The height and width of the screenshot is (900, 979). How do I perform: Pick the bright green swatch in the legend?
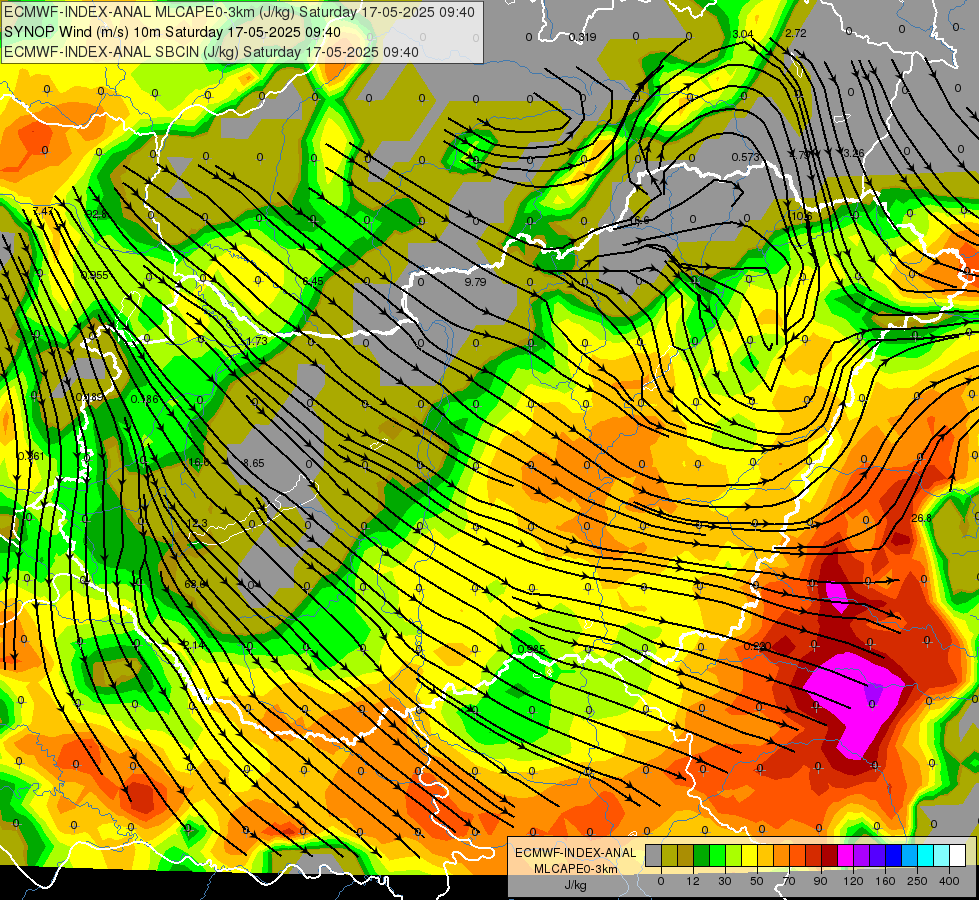717,855
